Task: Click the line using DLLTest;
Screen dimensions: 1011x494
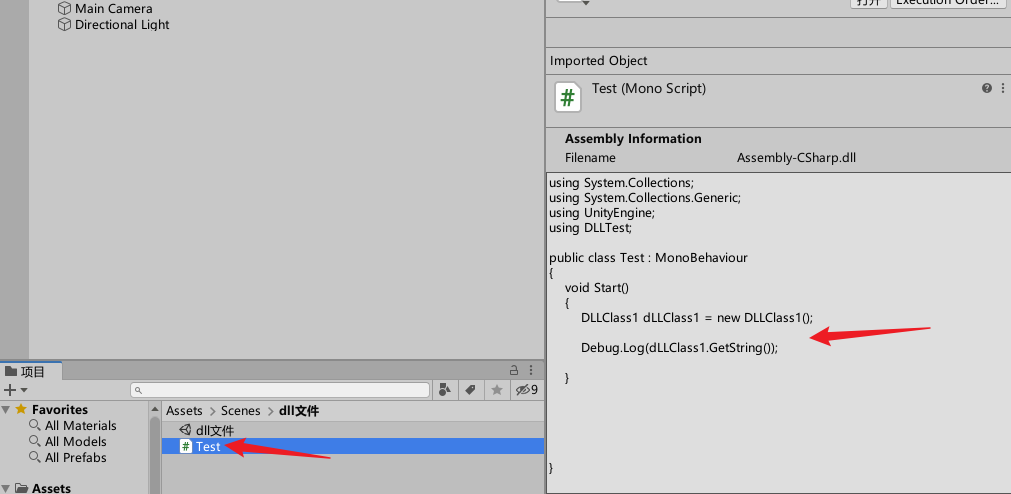Action: 591,228
